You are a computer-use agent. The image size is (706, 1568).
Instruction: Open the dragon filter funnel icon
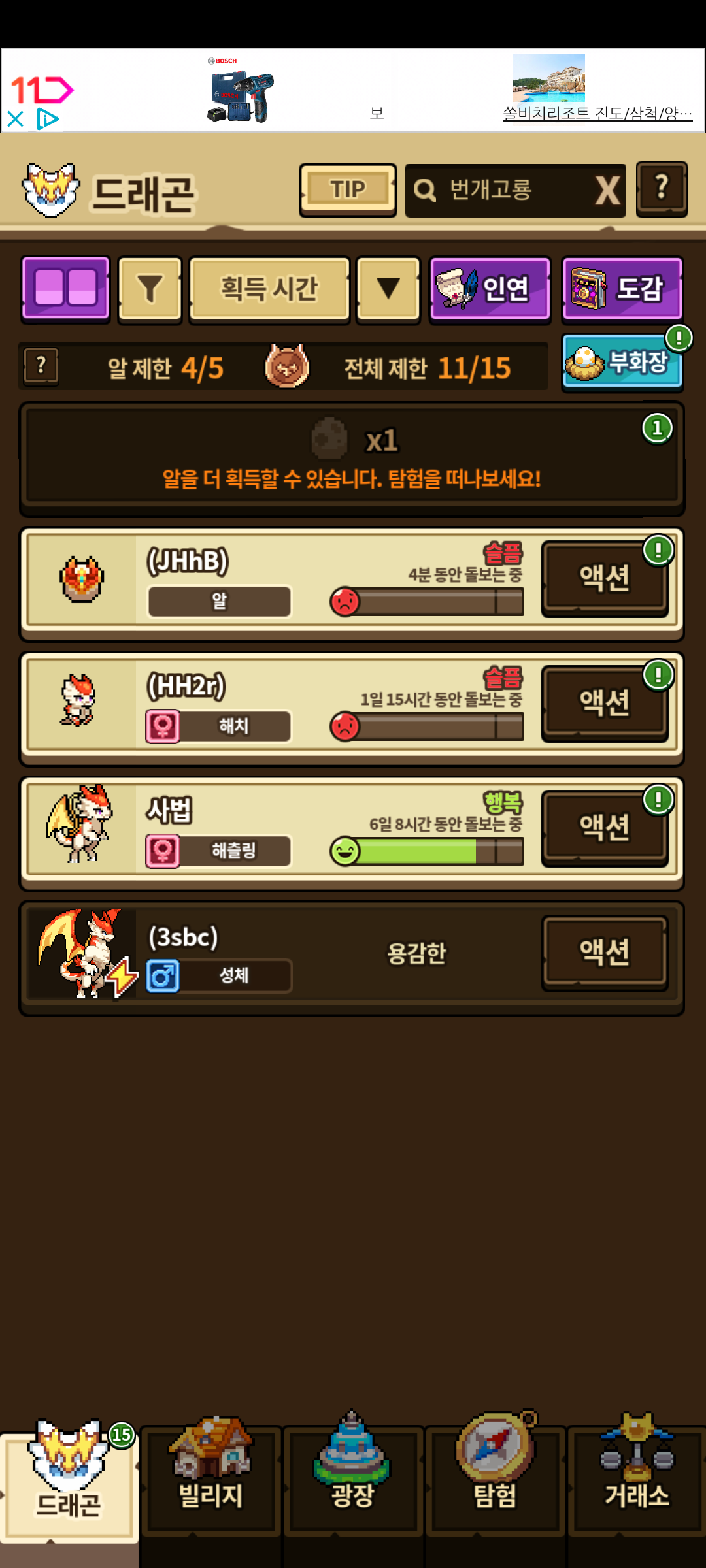[150, 289]
